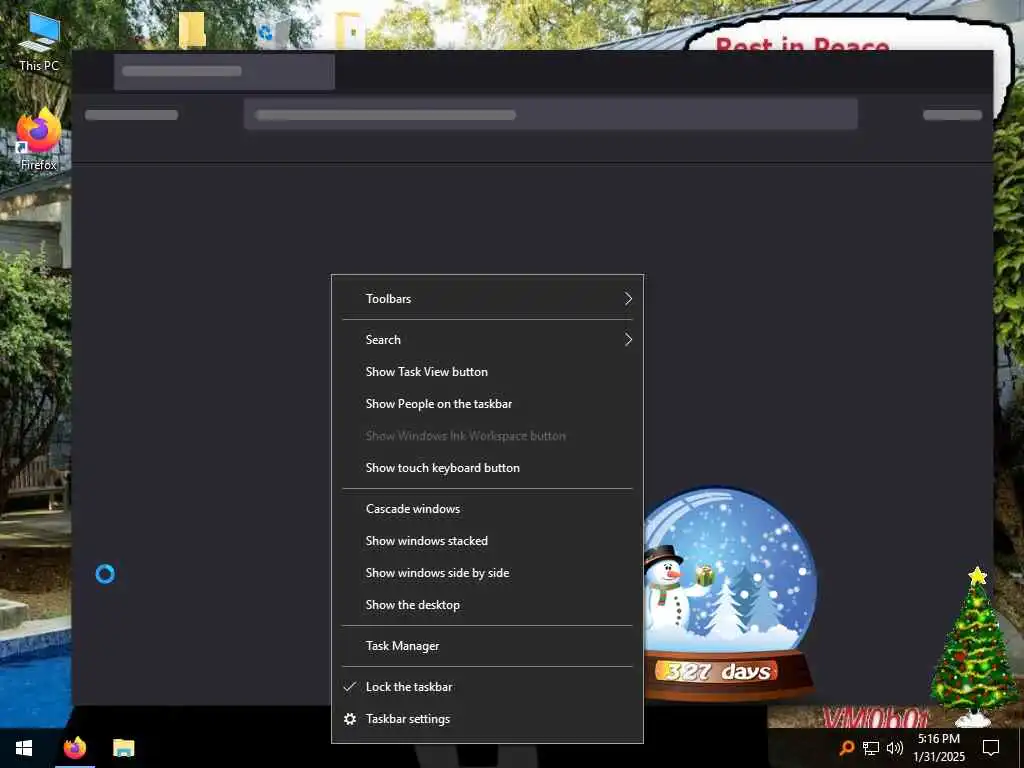Select the first yellow folder desktop icon
The image size is (1024, 768).
[192, 29]
